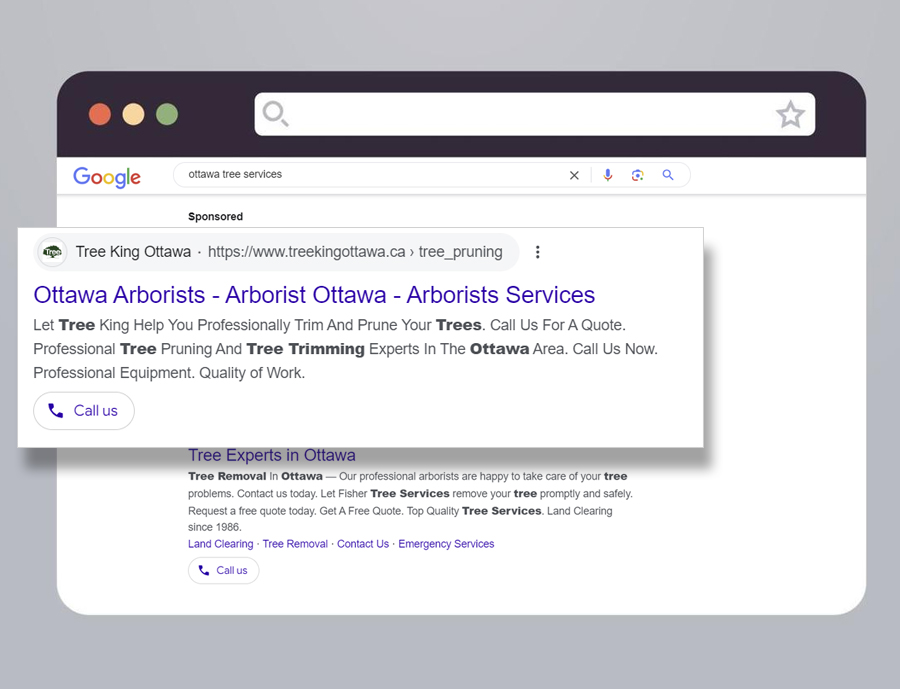Open Google Lens image search

click(x=637, y=175)
